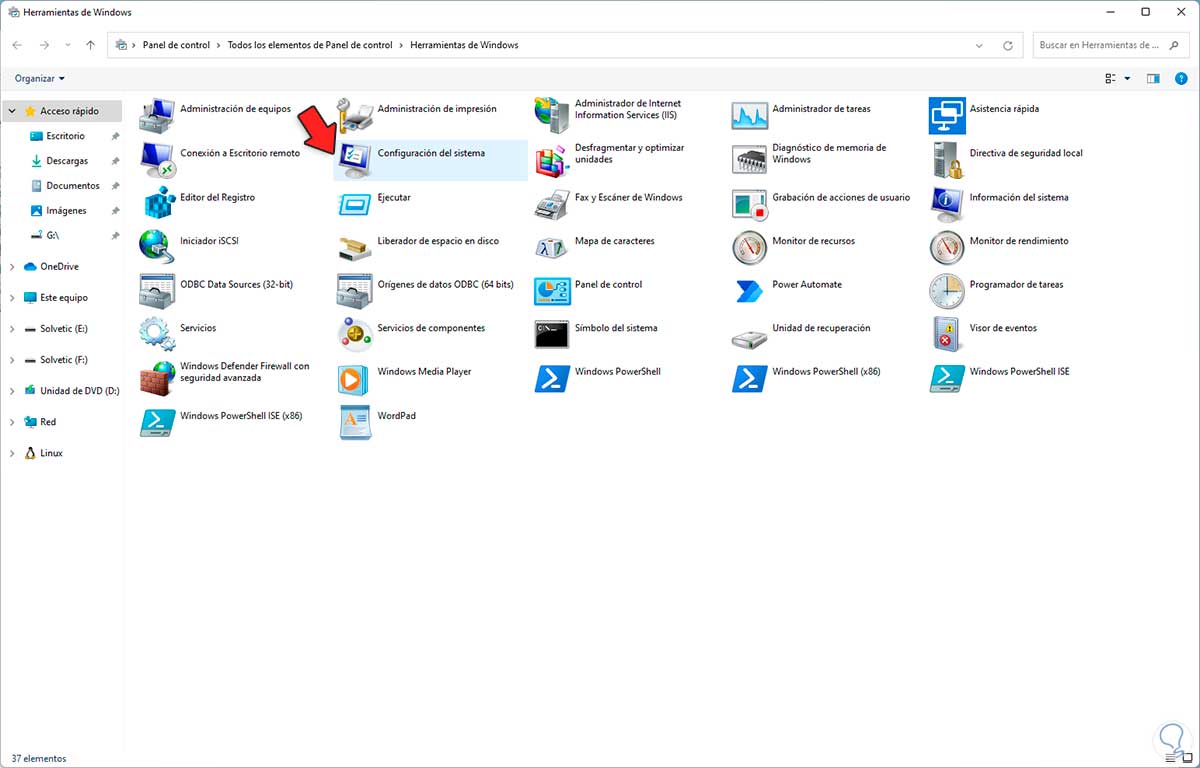Launch Windows PowerShell ISE (x86) icon
This screenshot has width=1200, height=768.
point(157,422)
